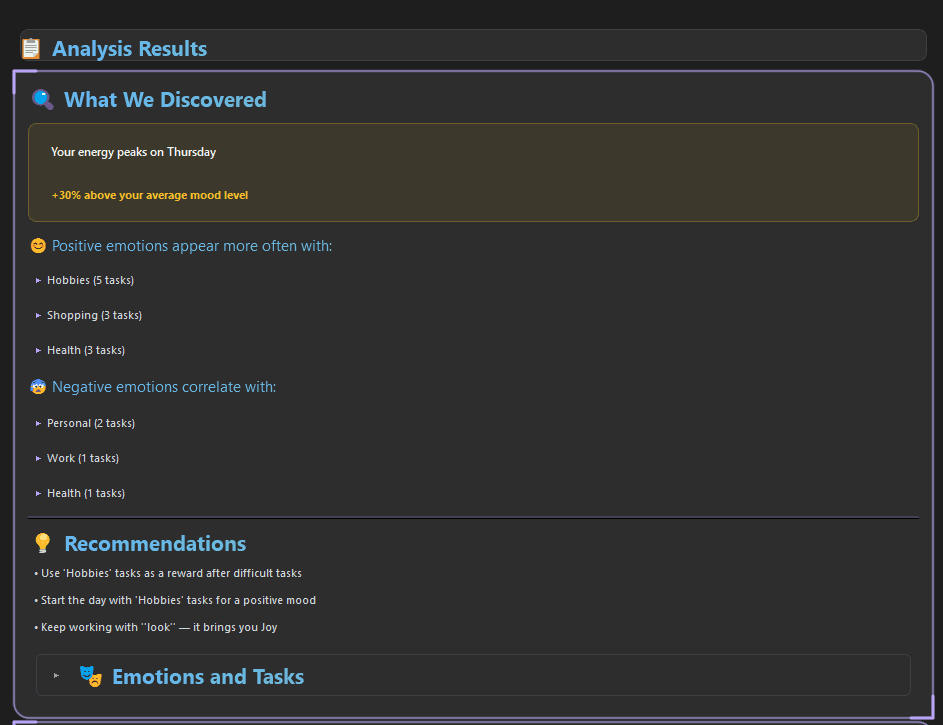This screenshot has height=725, width=943.
Task: Click the worried emoji before Negative emotions
Action: click(x=37, y=386)
